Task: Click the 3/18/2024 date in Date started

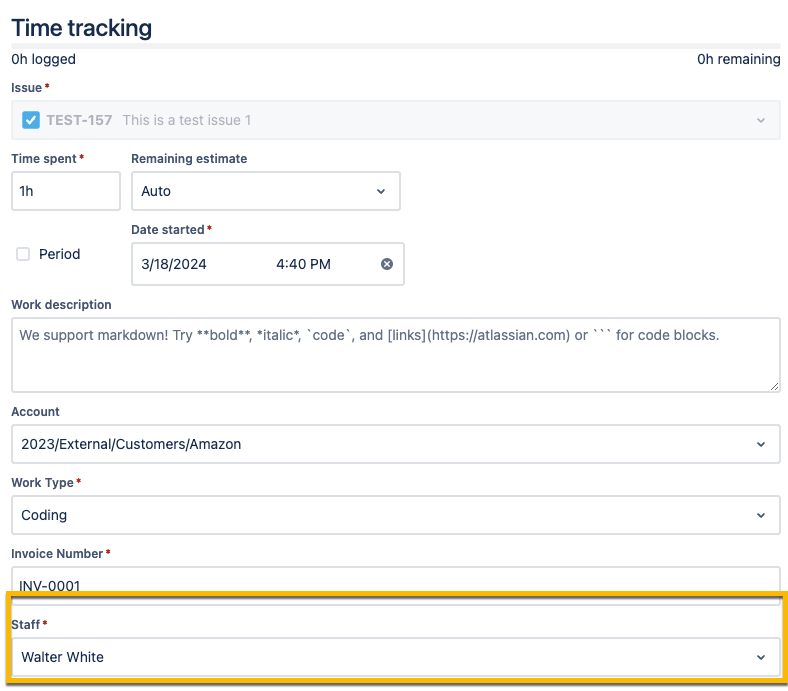Action: (174, 264)
